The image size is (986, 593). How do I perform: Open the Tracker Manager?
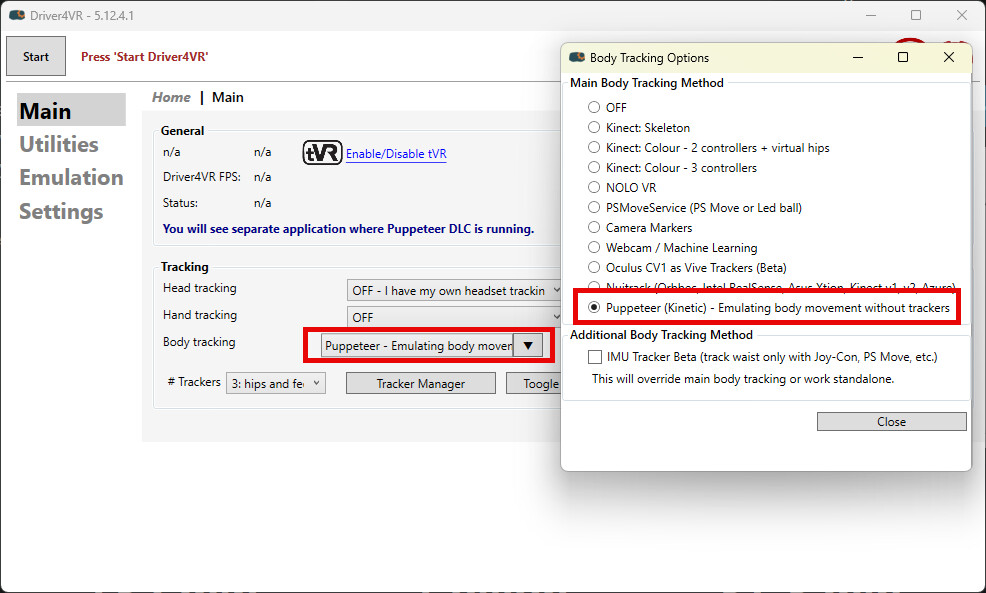[420, 383]
